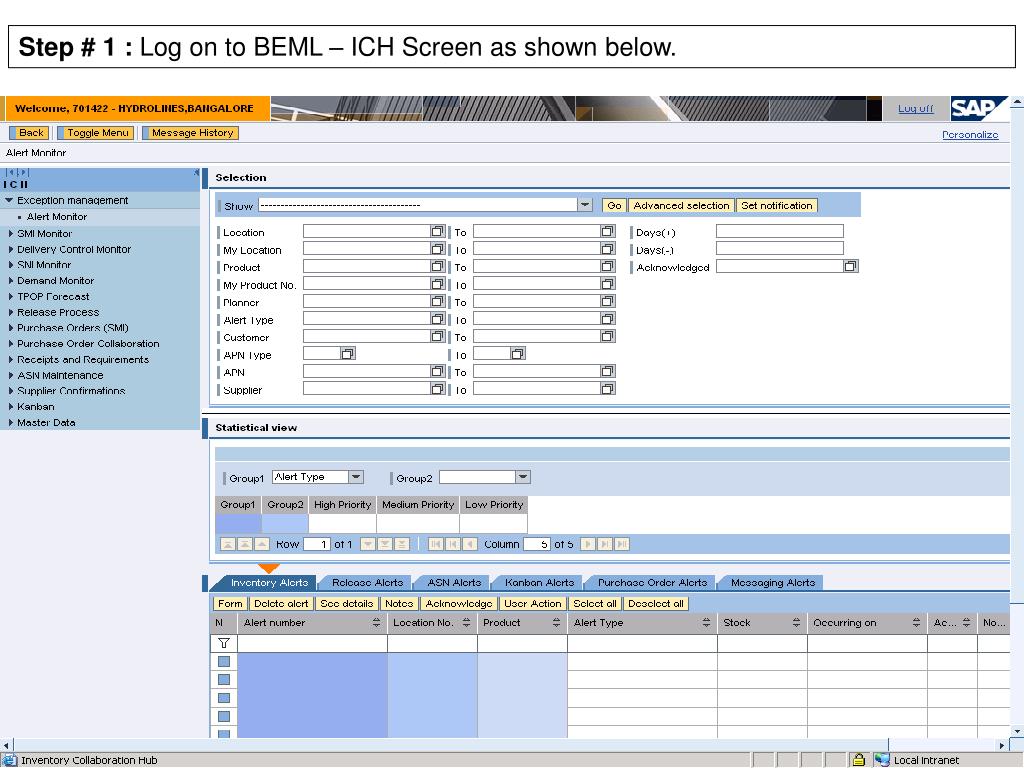Open the Show dropdown in Selection
The image size is (1024, 768).
point(585,205)
